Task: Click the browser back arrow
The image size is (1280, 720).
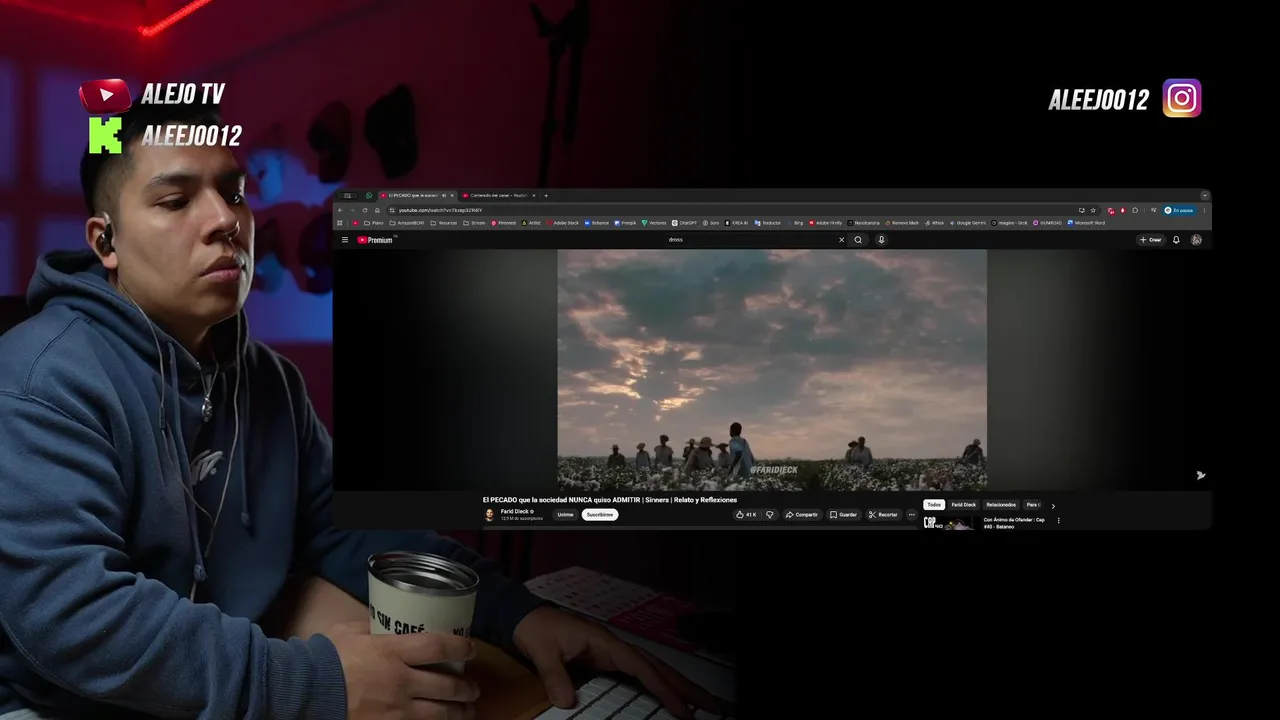Action: point(340,210)
